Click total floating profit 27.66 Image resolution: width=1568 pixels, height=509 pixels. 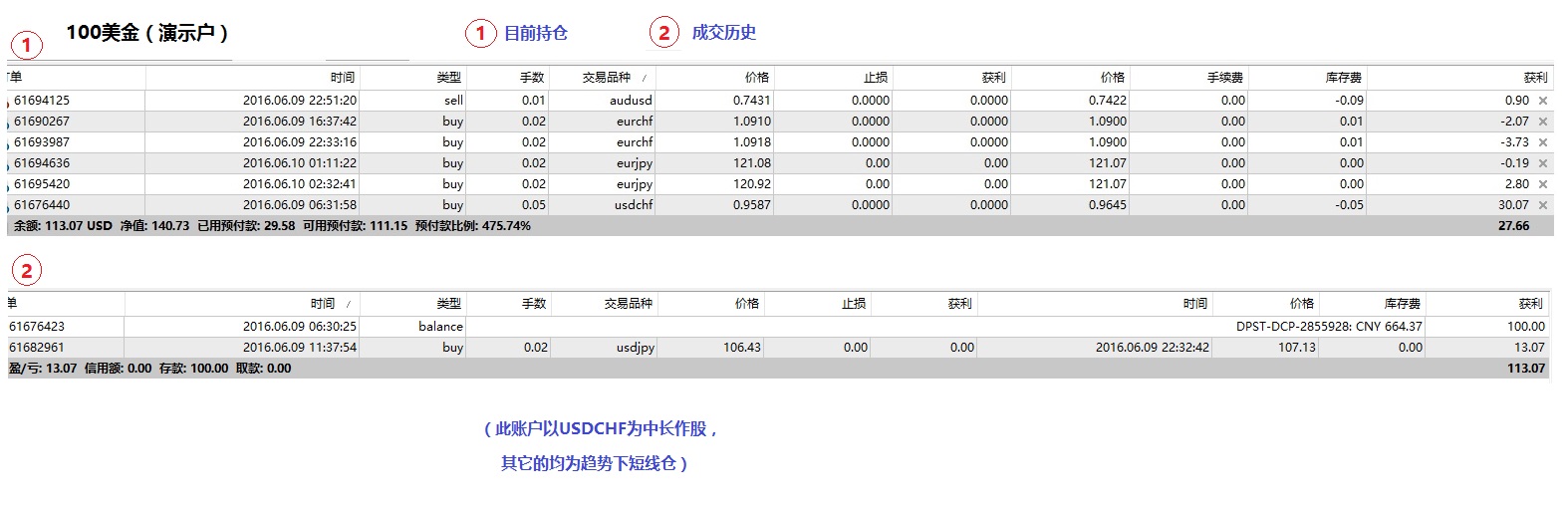(x=1513, y=226)
